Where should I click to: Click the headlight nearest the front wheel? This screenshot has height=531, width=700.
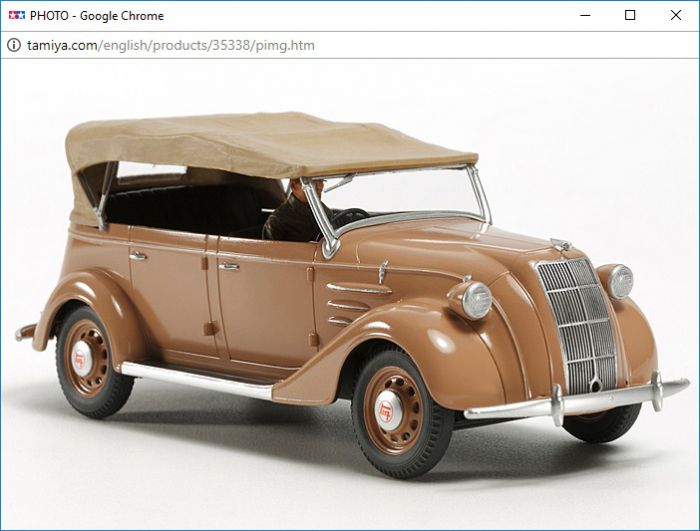click(475, 299)
